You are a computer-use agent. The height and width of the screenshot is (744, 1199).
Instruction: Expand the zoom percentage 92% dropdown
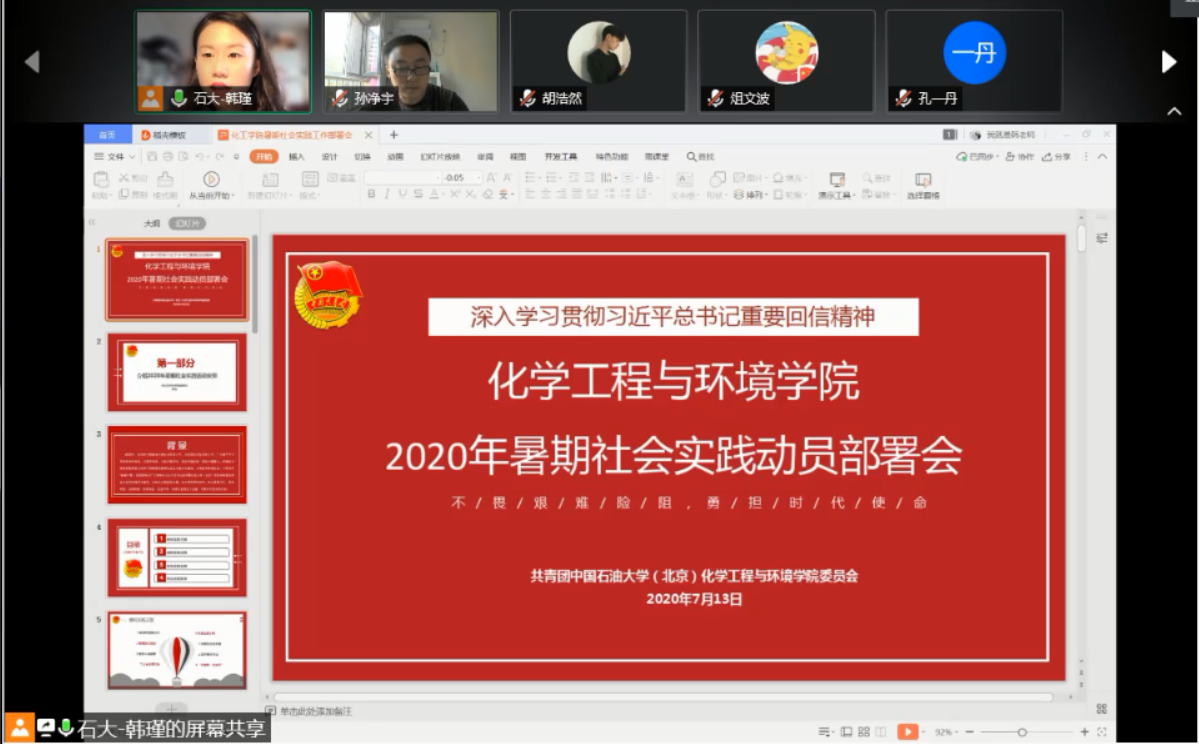tap(943, 732)
